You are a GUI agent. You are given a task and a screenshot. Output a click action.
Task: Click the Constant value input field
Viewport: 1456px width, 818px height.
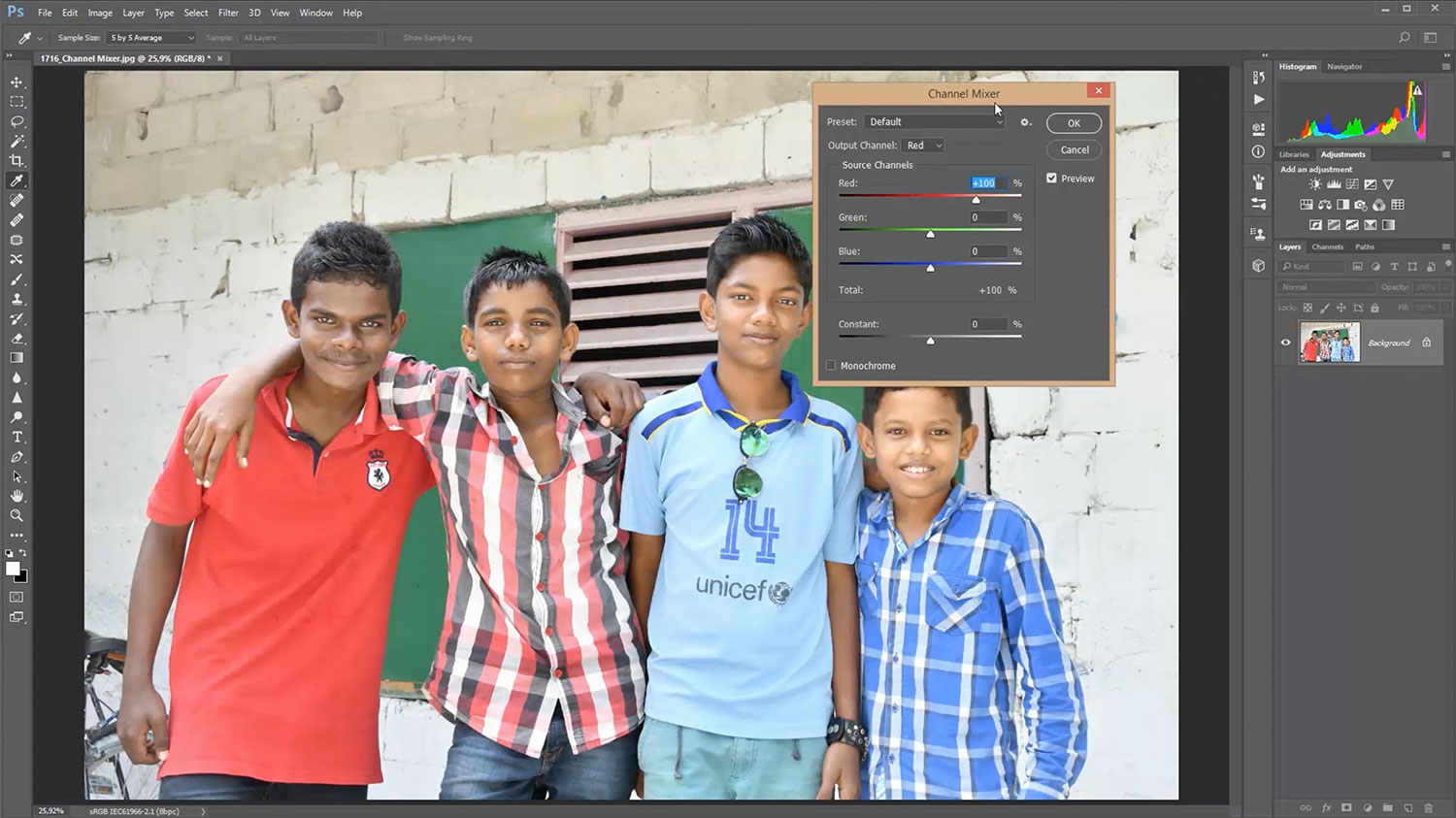(x=988, y=324)
